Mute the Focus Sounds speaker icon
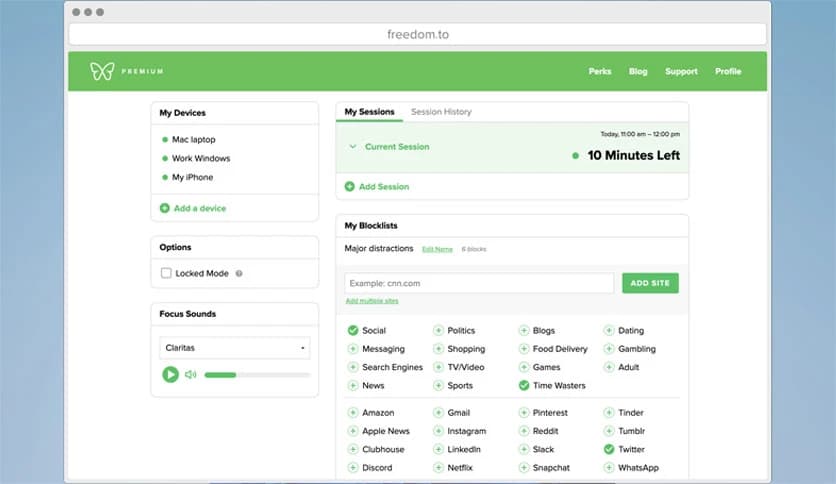Viewport: 836px width, 484px height. pos(190,375)
